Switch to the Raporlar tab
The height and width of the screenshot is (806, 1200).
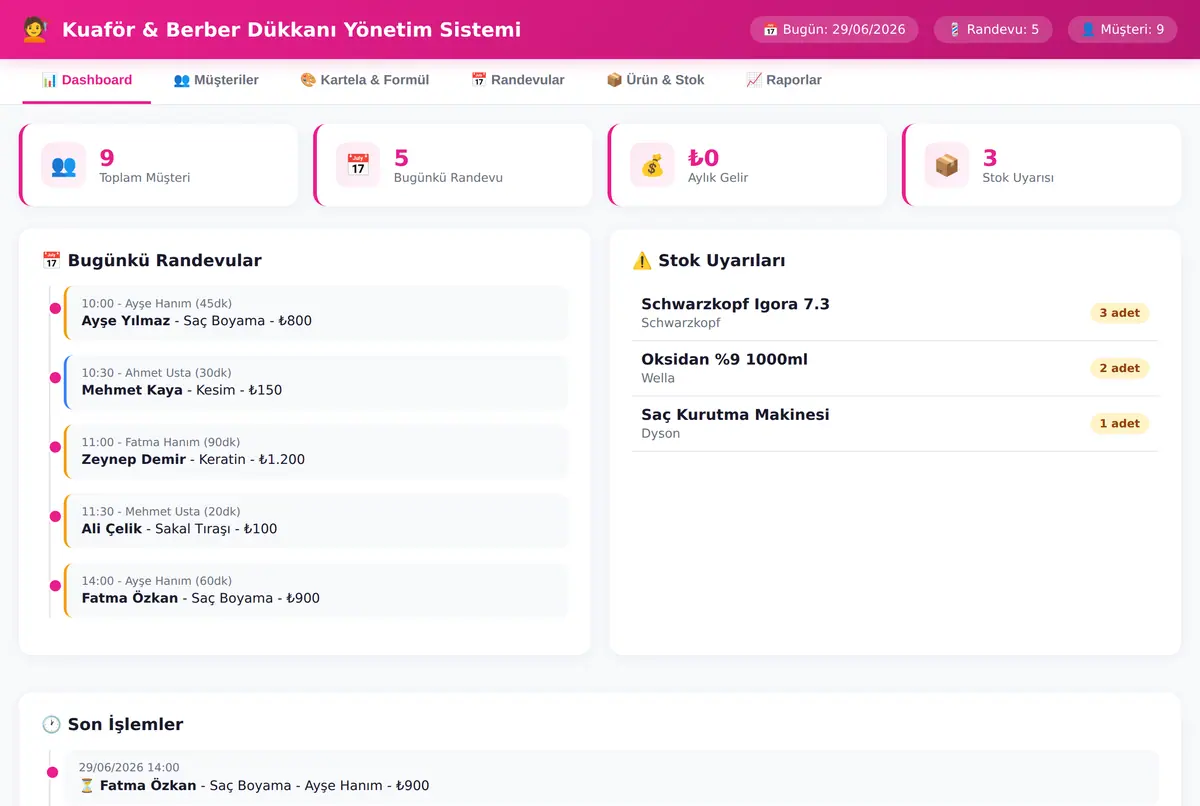click(784, 80)
